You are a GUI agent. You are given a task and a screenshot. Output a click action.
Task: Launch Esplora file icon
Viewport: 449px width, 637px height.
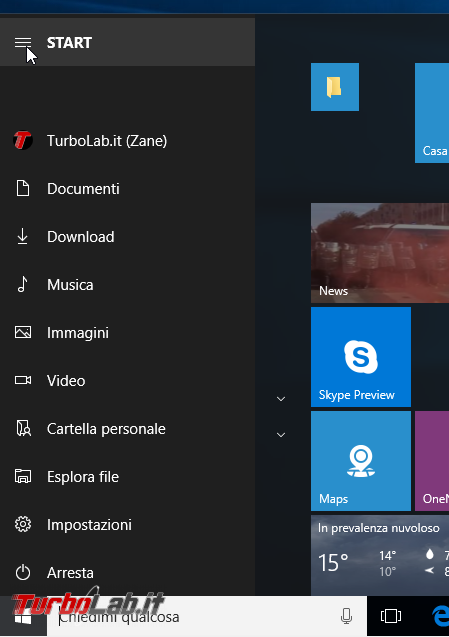23,476
